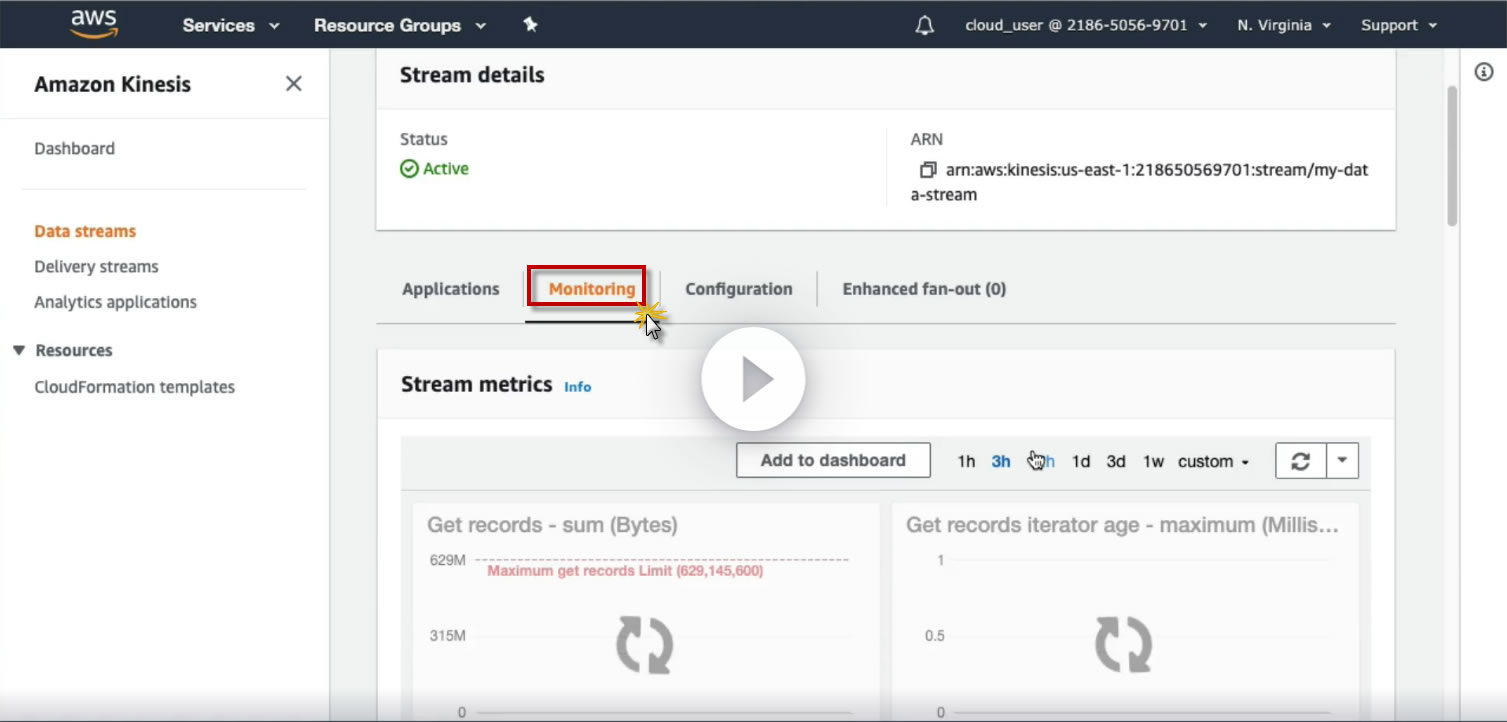
Task: Click the Add to dashboard button
Action: pos(833,460)
